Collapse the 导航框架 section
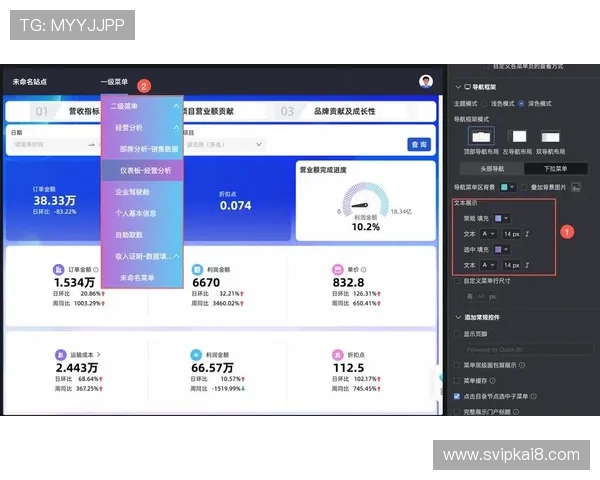This screenshot has width=600, height=480. pyautogui.click(x=458, y=87)
